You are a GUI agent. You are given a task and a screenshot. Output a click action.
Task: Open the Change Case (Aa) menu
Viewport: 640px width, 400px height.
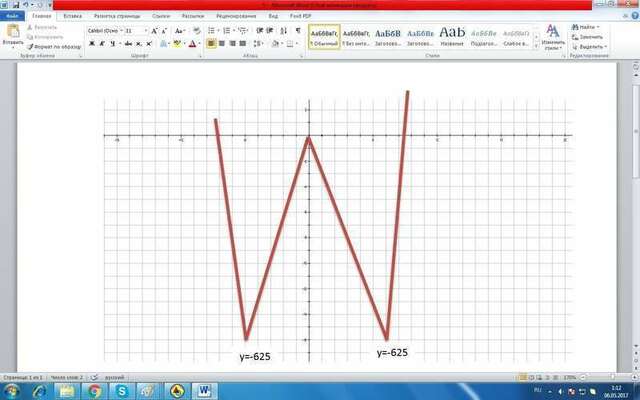point(179,31)
